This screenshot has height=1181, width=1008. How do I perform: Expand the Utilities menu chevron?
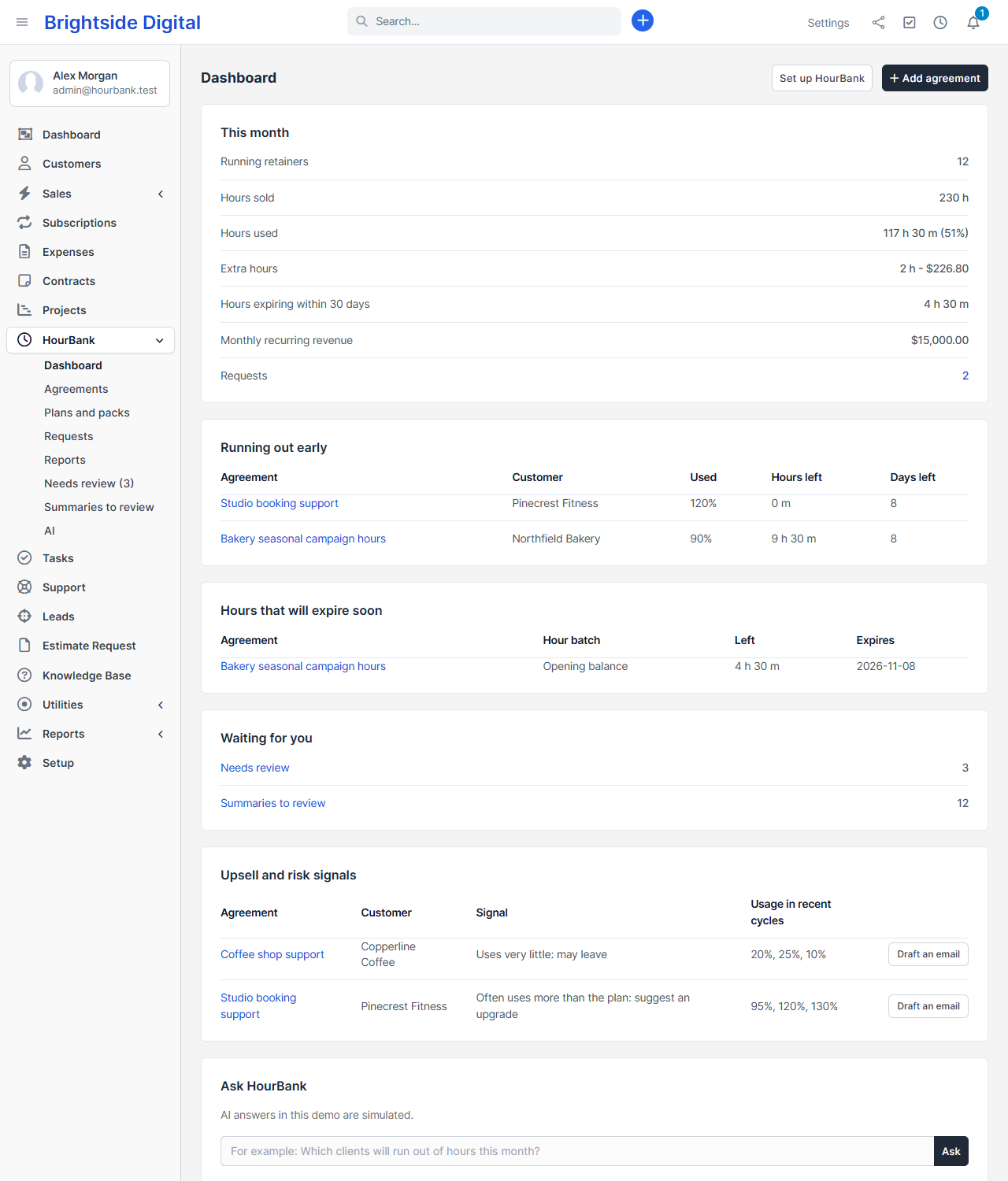point(161,705)
